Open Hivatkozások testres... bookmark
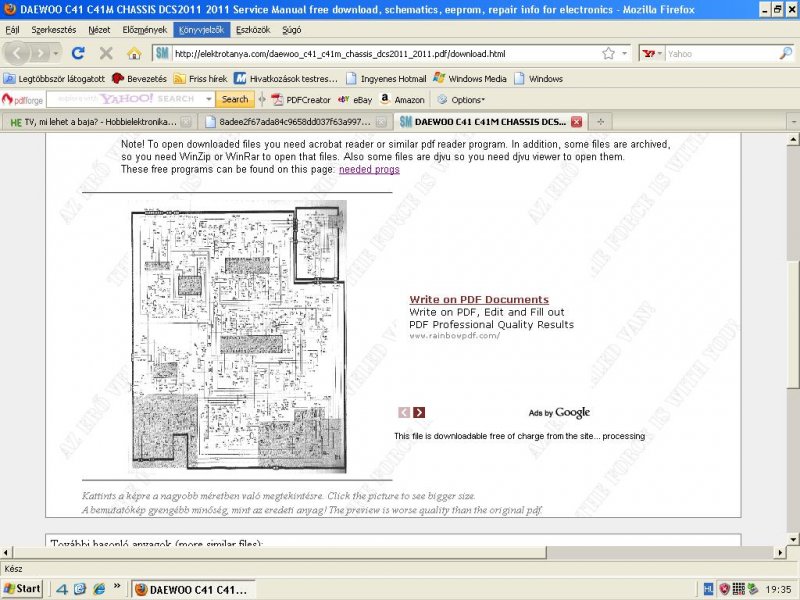 click(x=286, y=79)
